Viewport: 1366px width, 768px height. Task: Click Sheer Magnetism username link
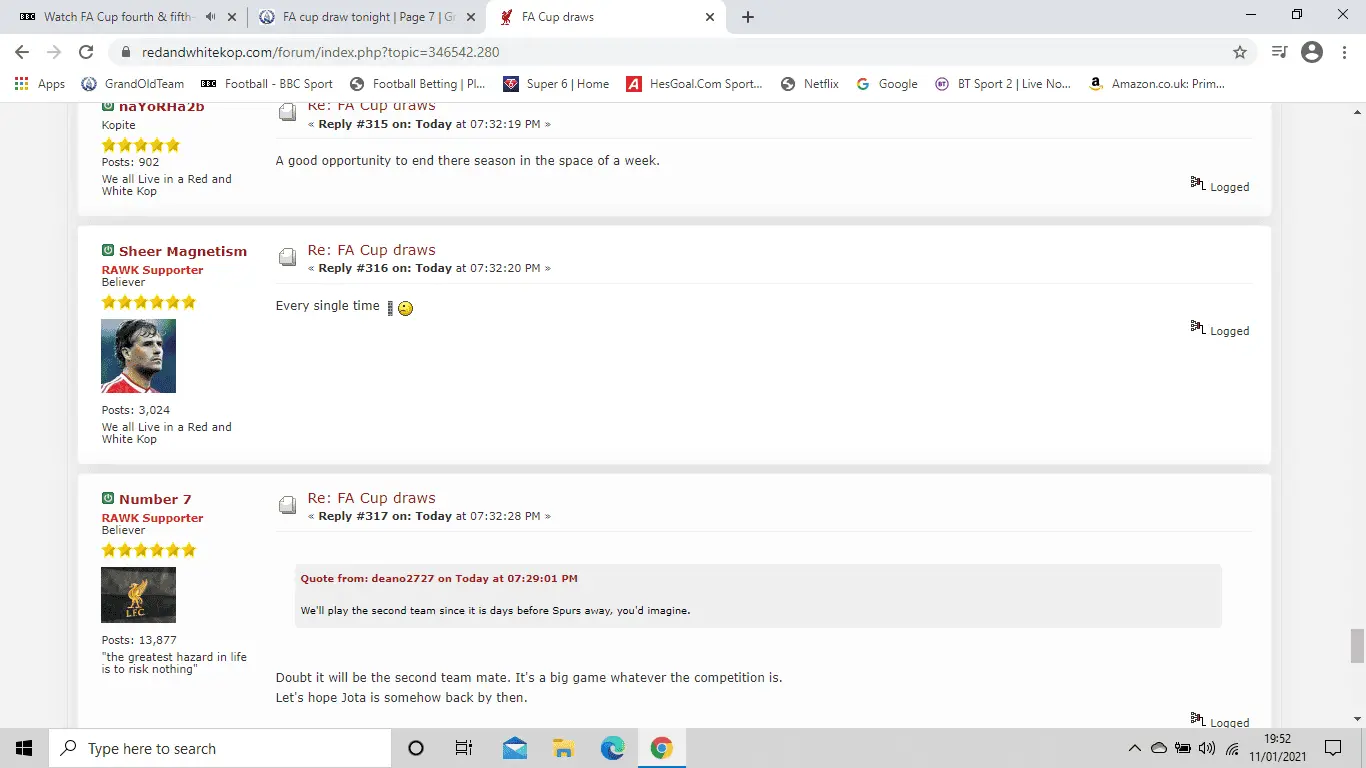182,251
